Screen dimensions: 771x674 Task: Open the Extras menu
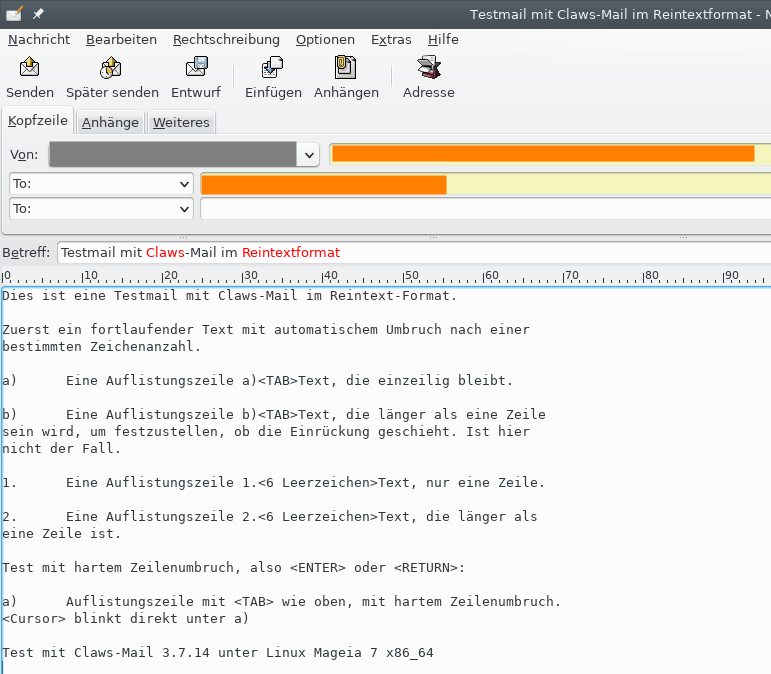click(x=391, y=39)
